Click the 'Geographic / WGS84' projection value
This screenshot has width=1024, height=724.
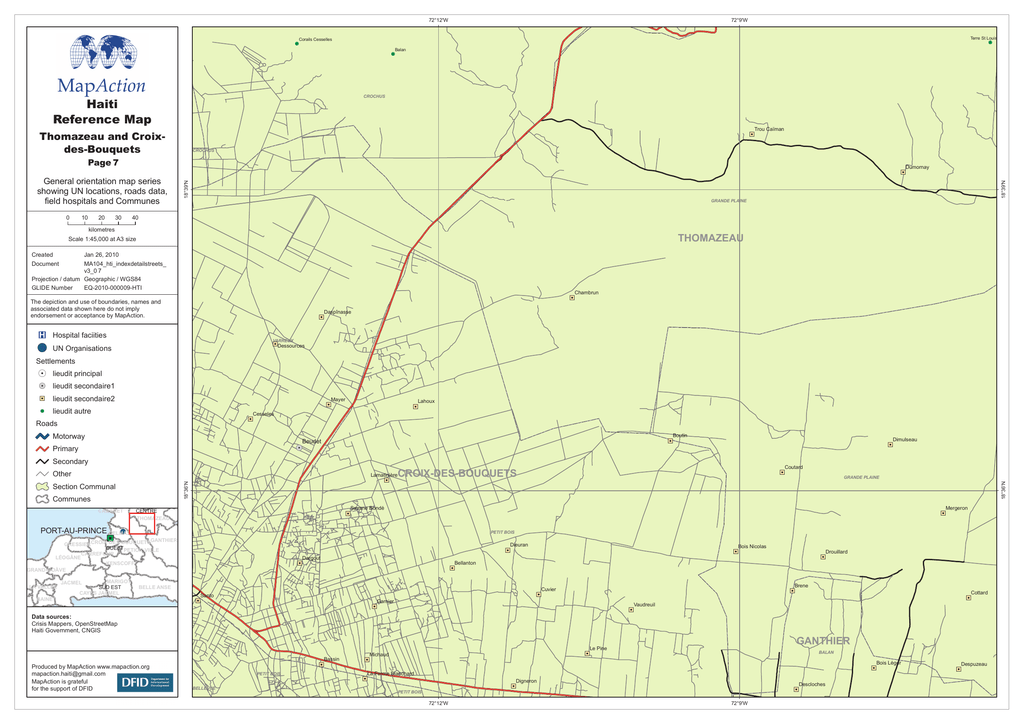pyautogui.click(x=112, y=279)
